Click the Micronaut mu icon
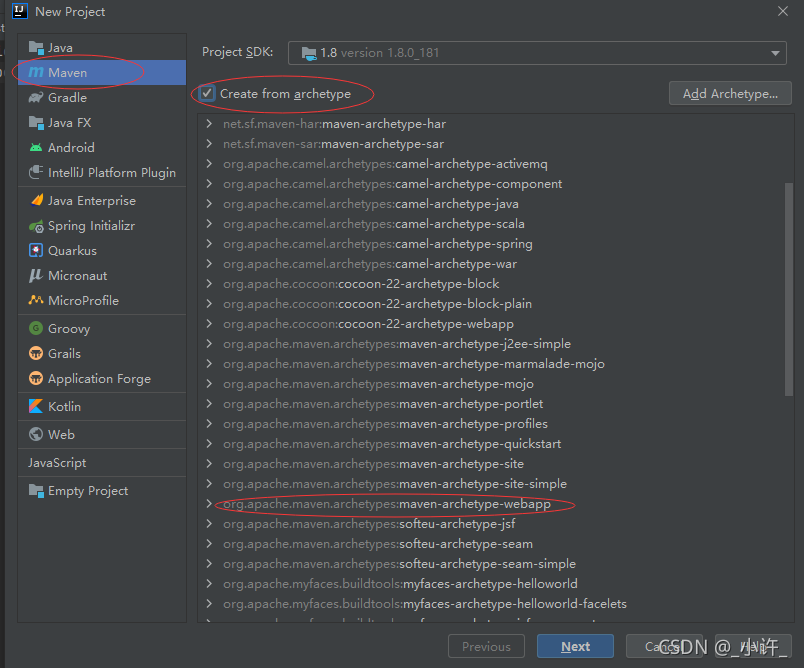Screen dimensions: 804x668 tap(35, 275)
